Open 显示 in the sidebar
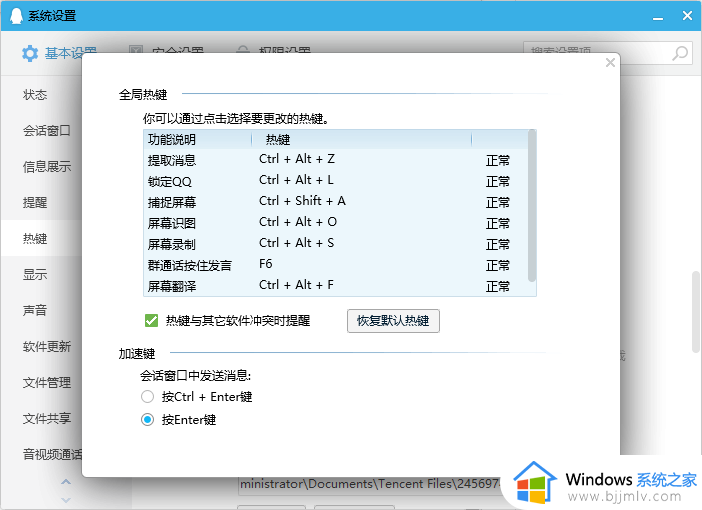Image resolution: width=702 pixels, height=510 pixels. pyautogui.click(x=35, y=274)
